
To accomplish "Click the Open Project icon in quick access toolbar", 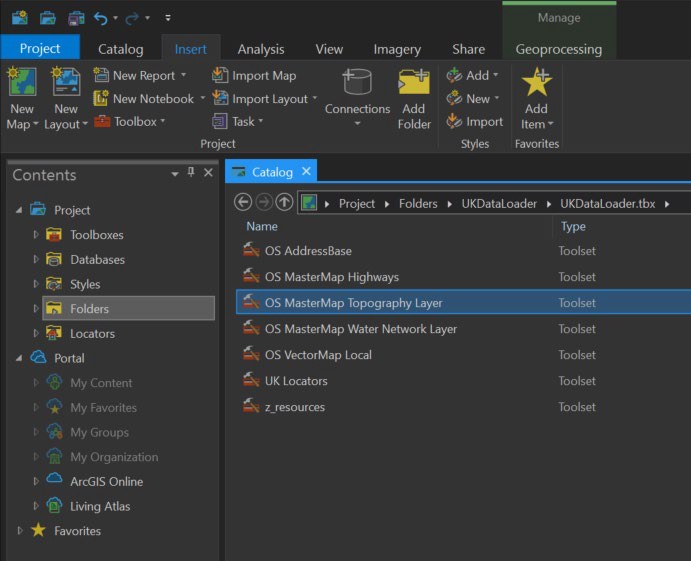I will click(x=48, y=18).
